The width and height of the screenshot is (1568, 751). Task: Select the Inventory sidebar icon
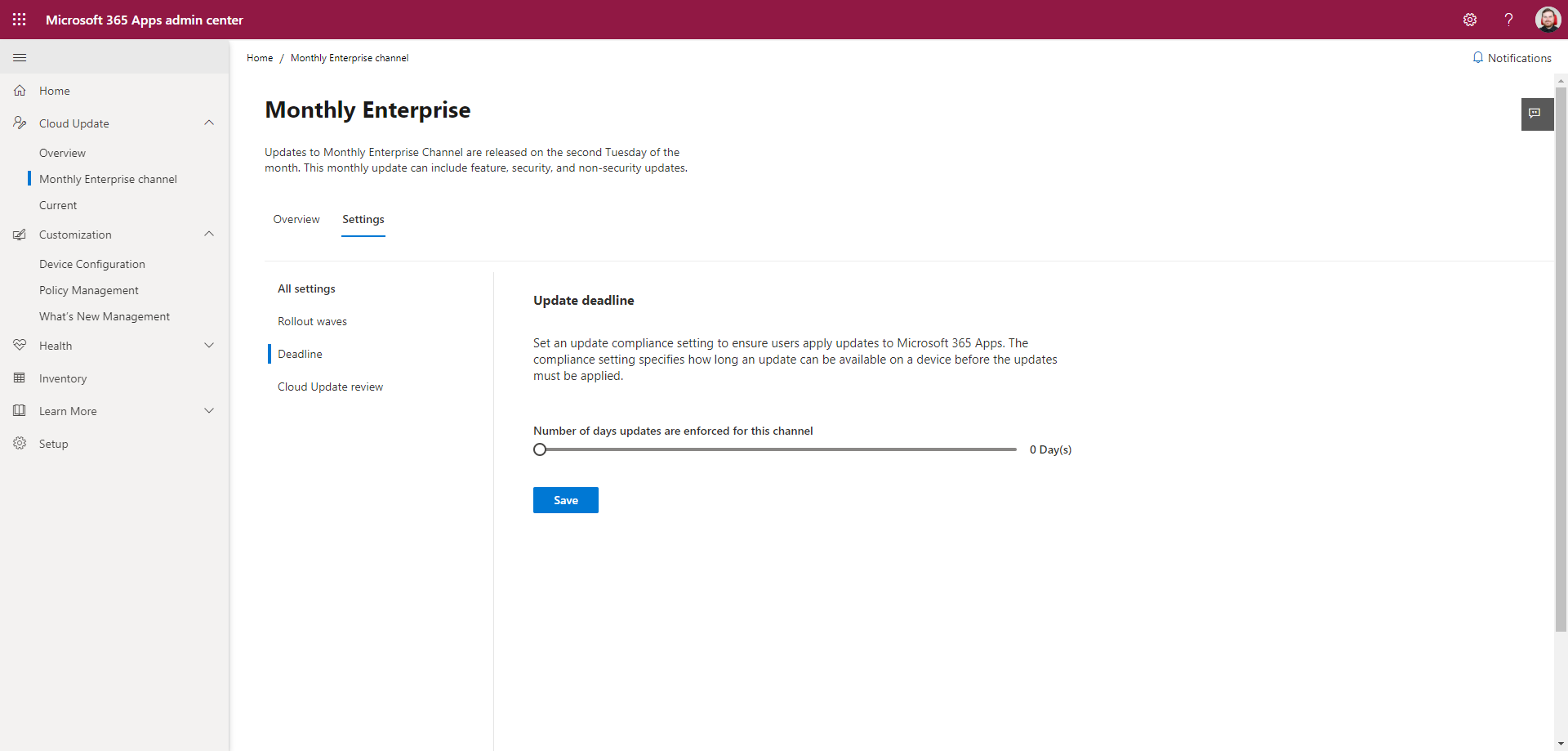pos(20,378)
